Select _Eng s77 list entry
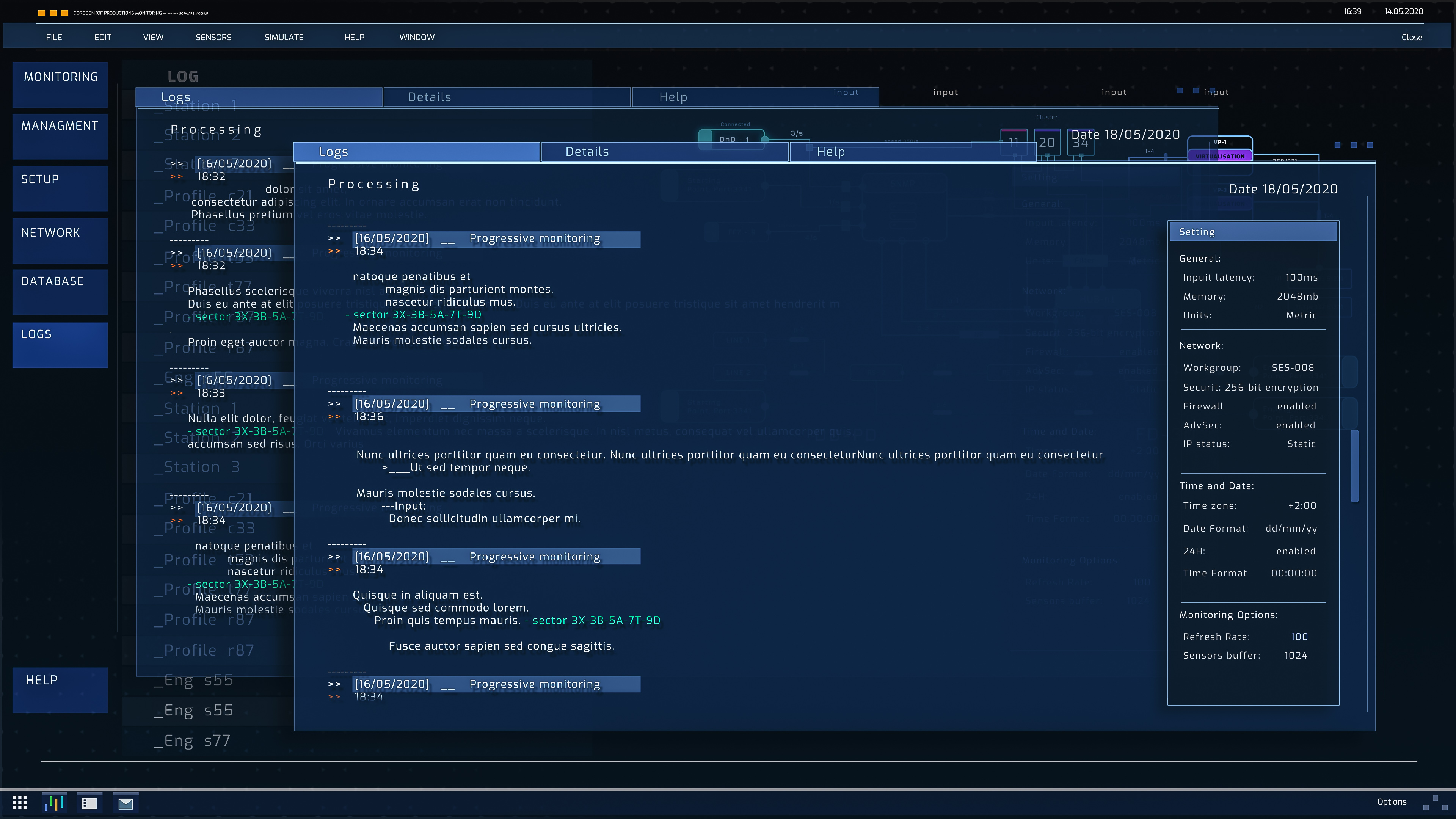 tap(192, 741)
